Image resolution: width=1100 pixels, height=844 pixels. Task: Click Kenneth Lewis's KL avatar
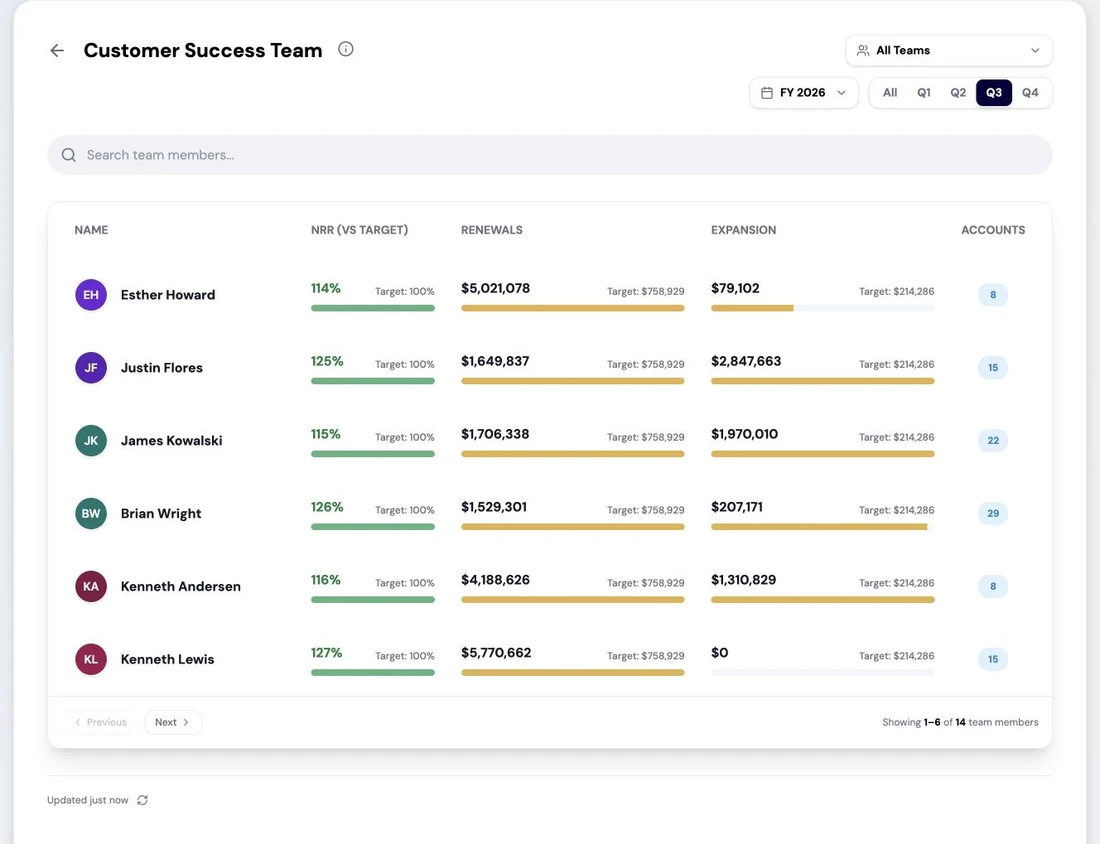point(91,659)
